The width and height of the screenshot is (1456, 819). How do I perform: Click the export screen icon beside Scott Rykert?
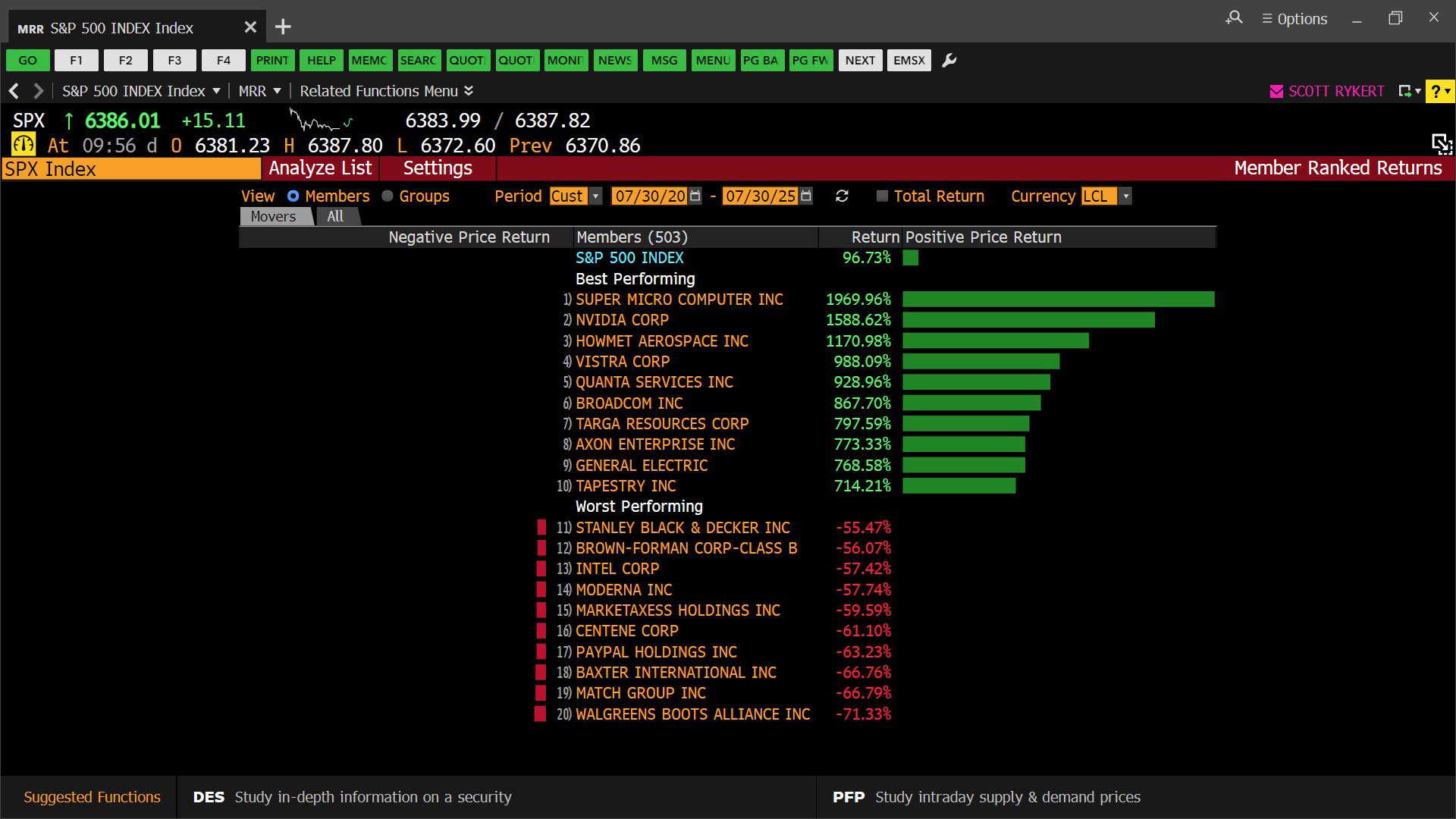click(x=1404, y=91)
